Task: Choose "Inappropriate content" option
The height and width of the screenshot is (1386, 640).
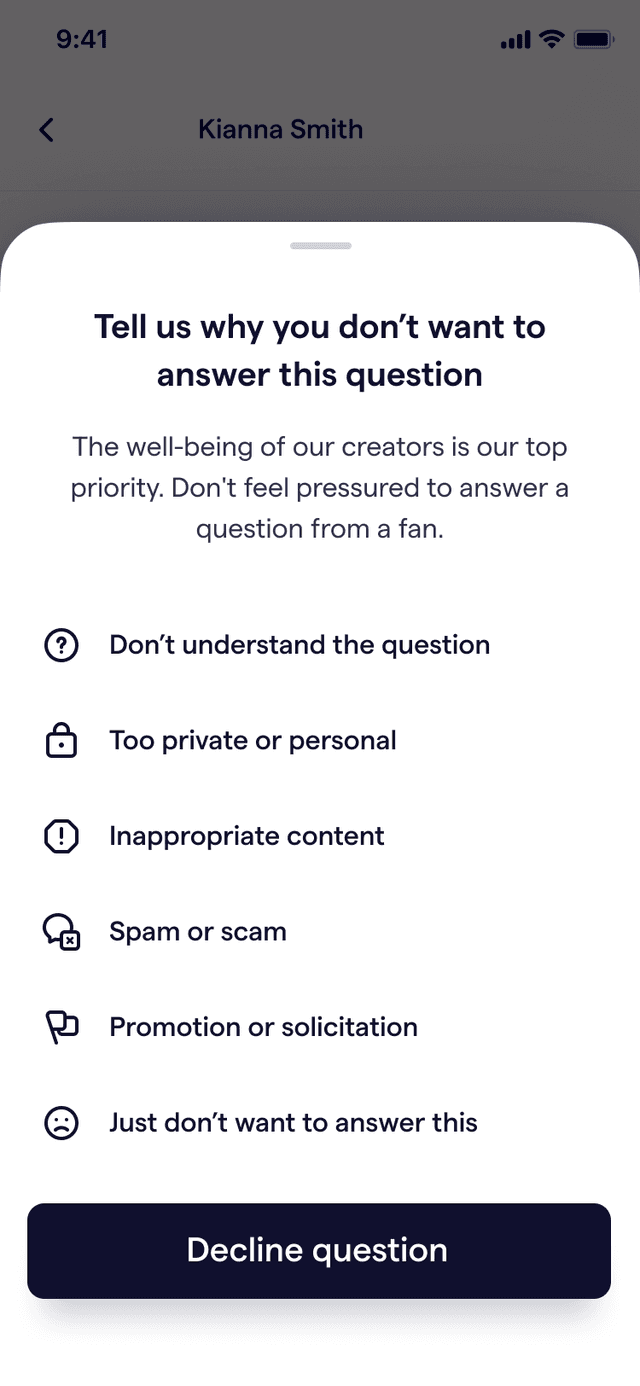Action: (x=320, y=836)
